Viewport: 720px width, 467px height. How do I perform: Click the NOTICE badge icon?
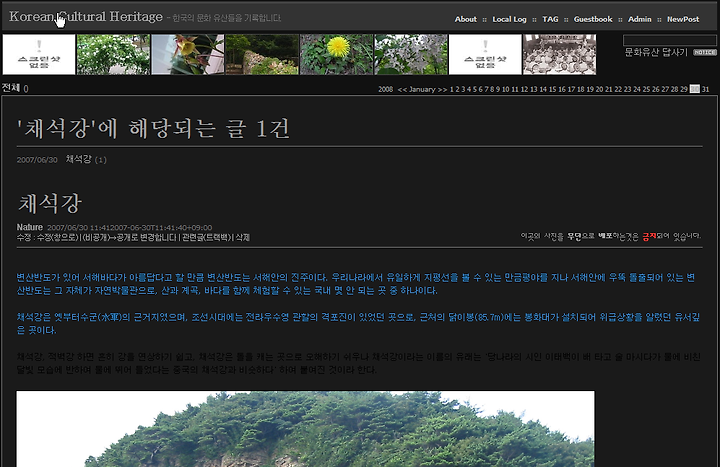click(x=704, y=52)
